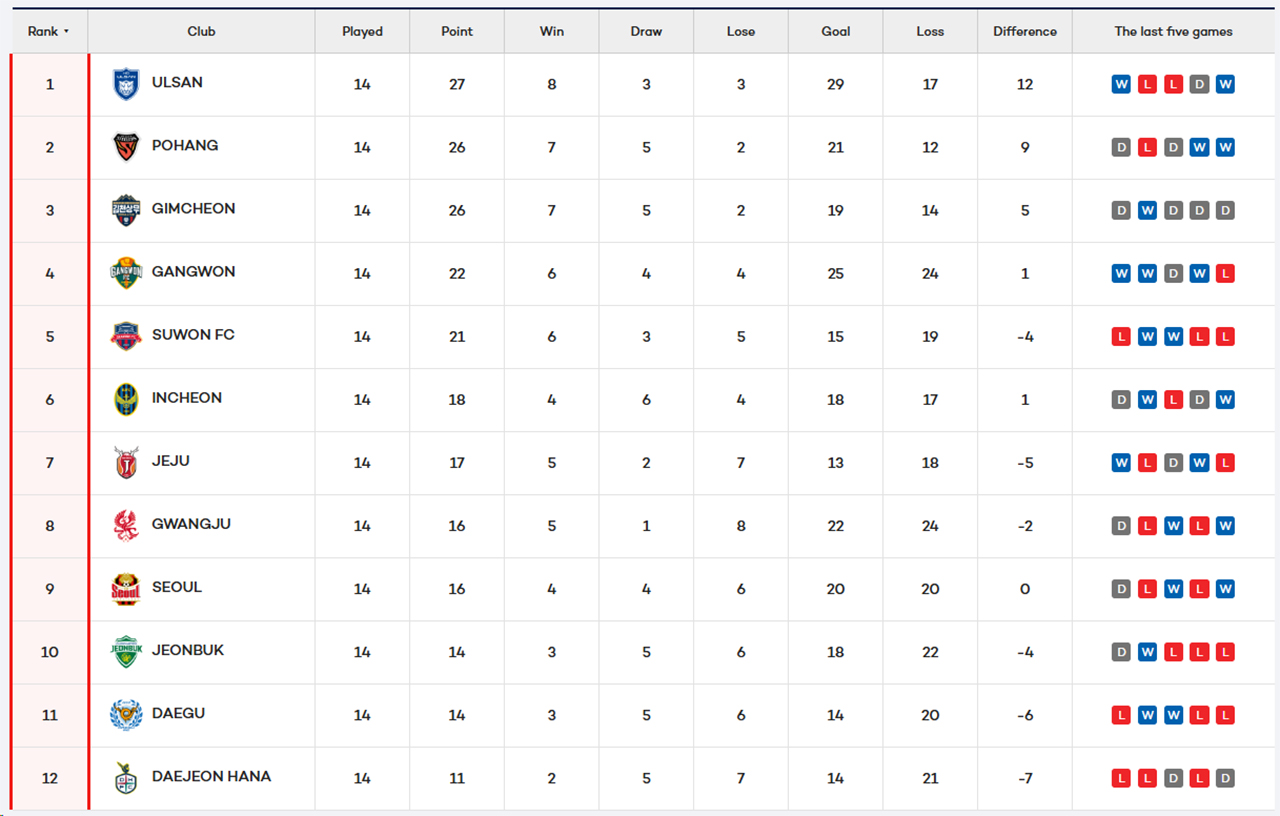Click Pohang's red L result badge
This screenshot has width=1280, height=816.
coord(1147,147)
